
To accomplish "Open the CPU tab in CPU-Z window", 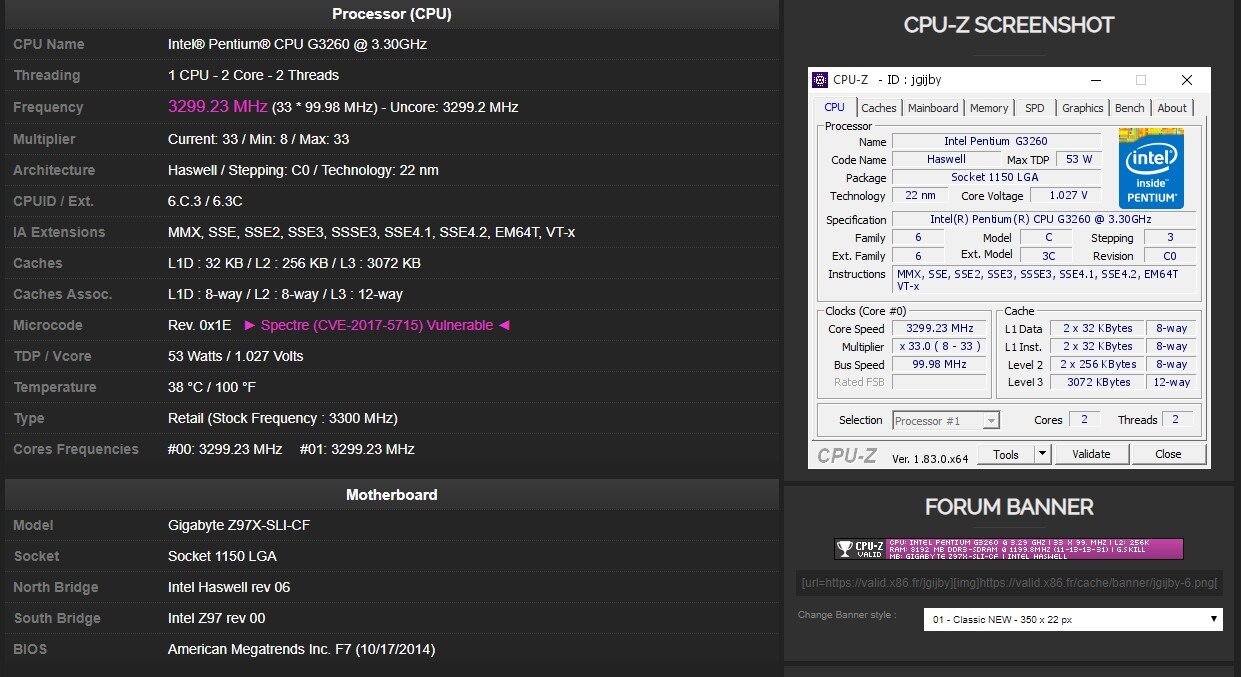I will coord(834,108).
